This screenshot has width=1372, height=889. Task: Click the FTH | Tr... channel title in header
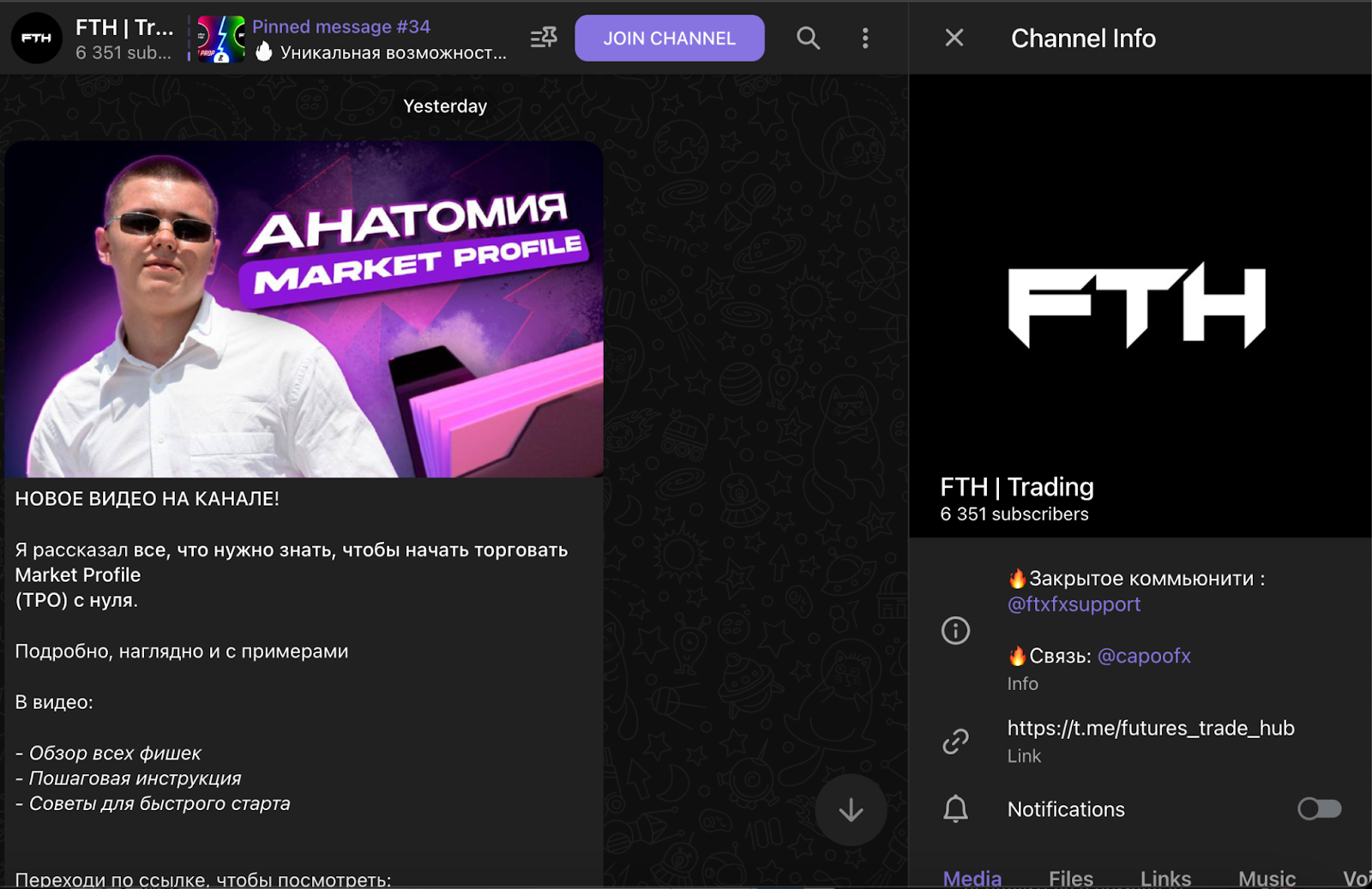pos(124,27)
